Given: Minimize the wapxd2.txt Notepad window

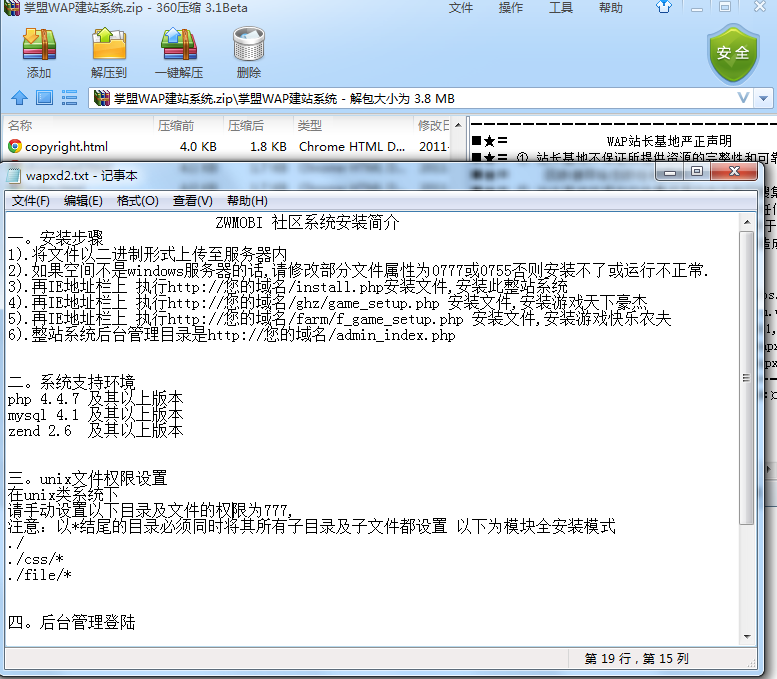Looking at the screenshot, I should click(x=670, y=172).
